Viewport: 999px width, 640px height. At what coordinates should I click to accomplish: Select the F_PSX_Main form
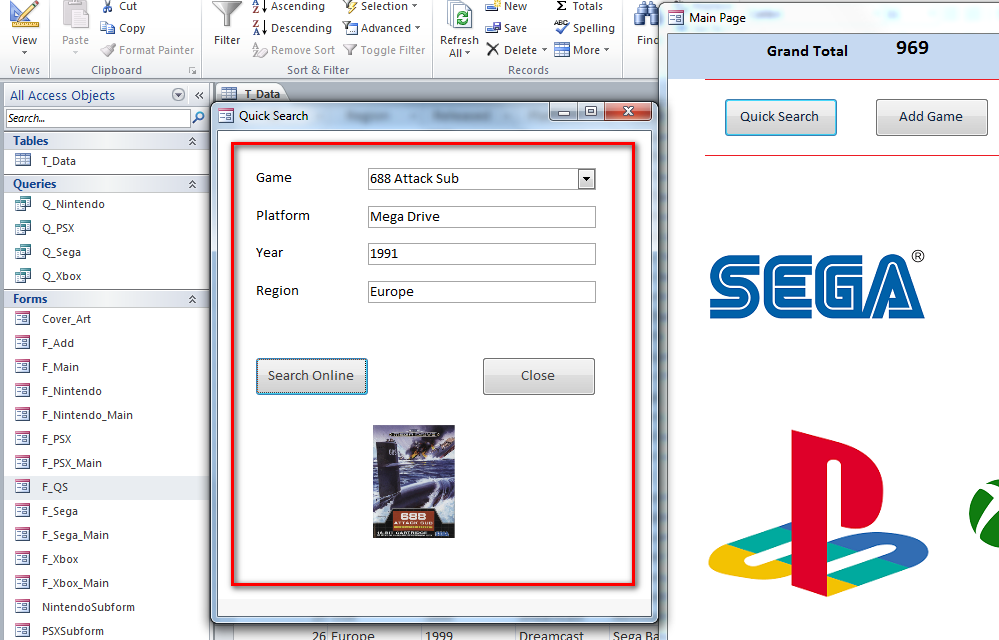[x=106, y=463]
